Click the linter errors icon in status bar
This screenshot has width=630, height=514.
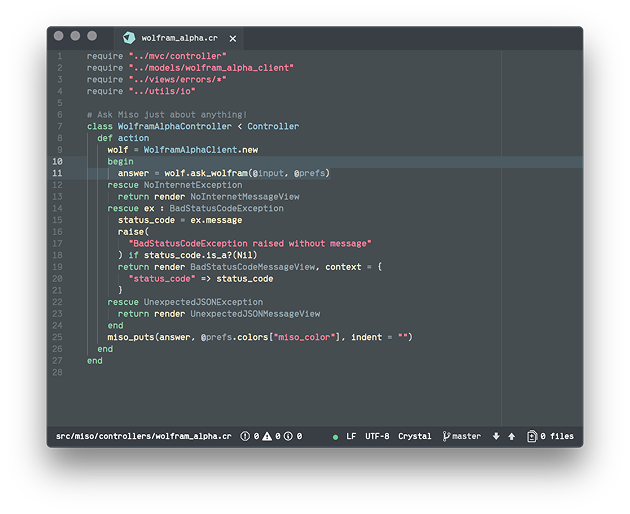[246, 436]
